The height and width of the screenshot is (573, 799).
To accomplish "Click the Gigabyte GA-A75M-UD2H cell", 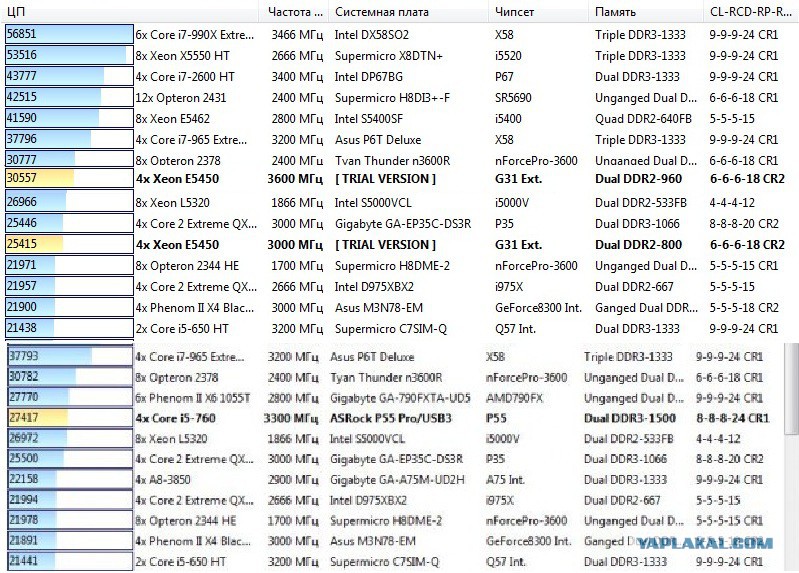I will point(397,480).
